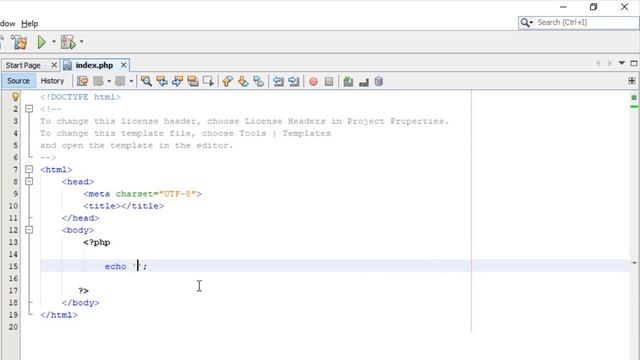Switch to the Start Page tab
The height and width of the screenshot is (360, 640).
pyautogui.click(x=23, y=65)
